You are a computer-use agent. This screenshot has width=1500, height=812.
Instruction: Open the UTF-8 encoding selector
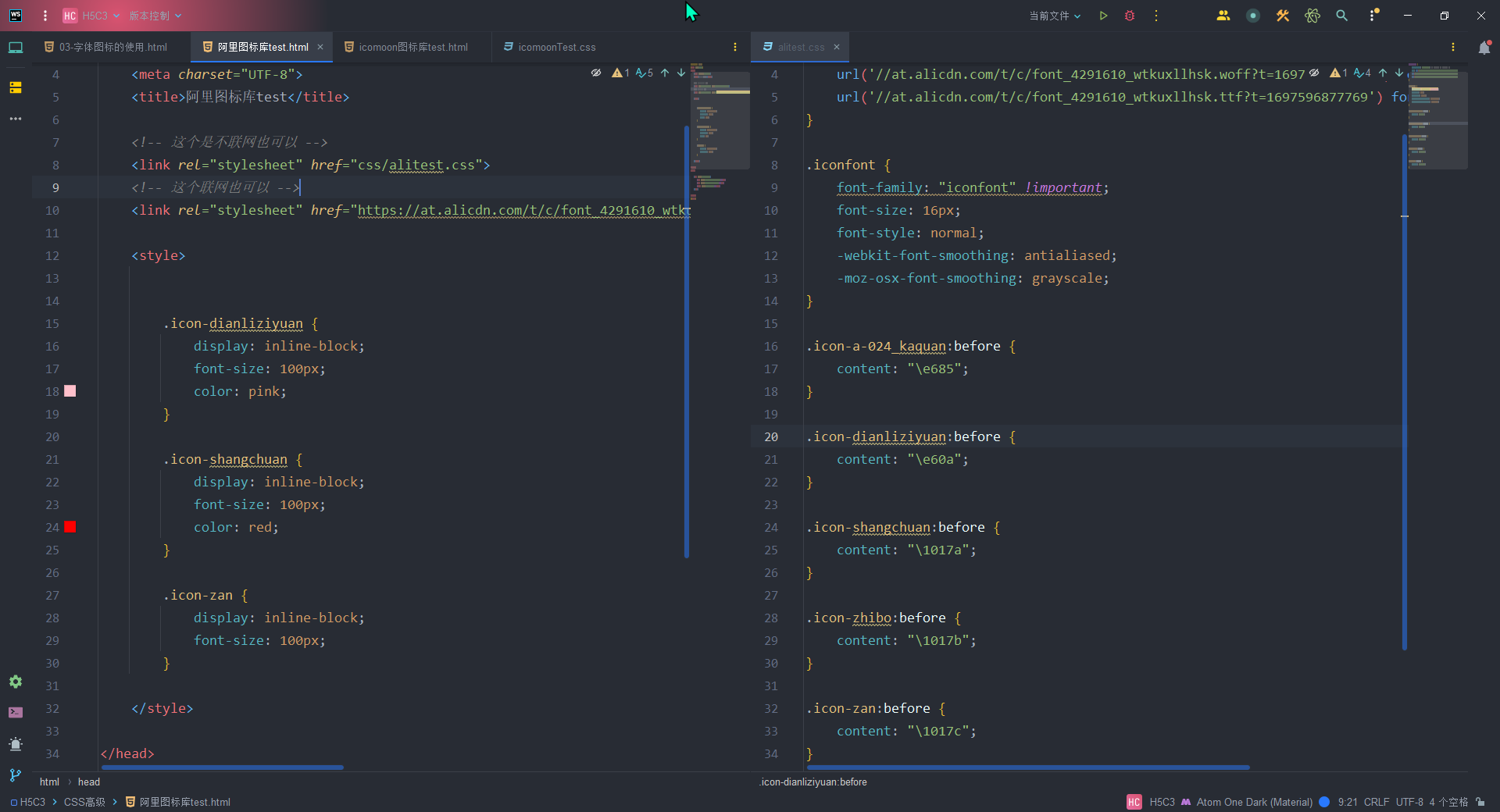(1409, 802)
